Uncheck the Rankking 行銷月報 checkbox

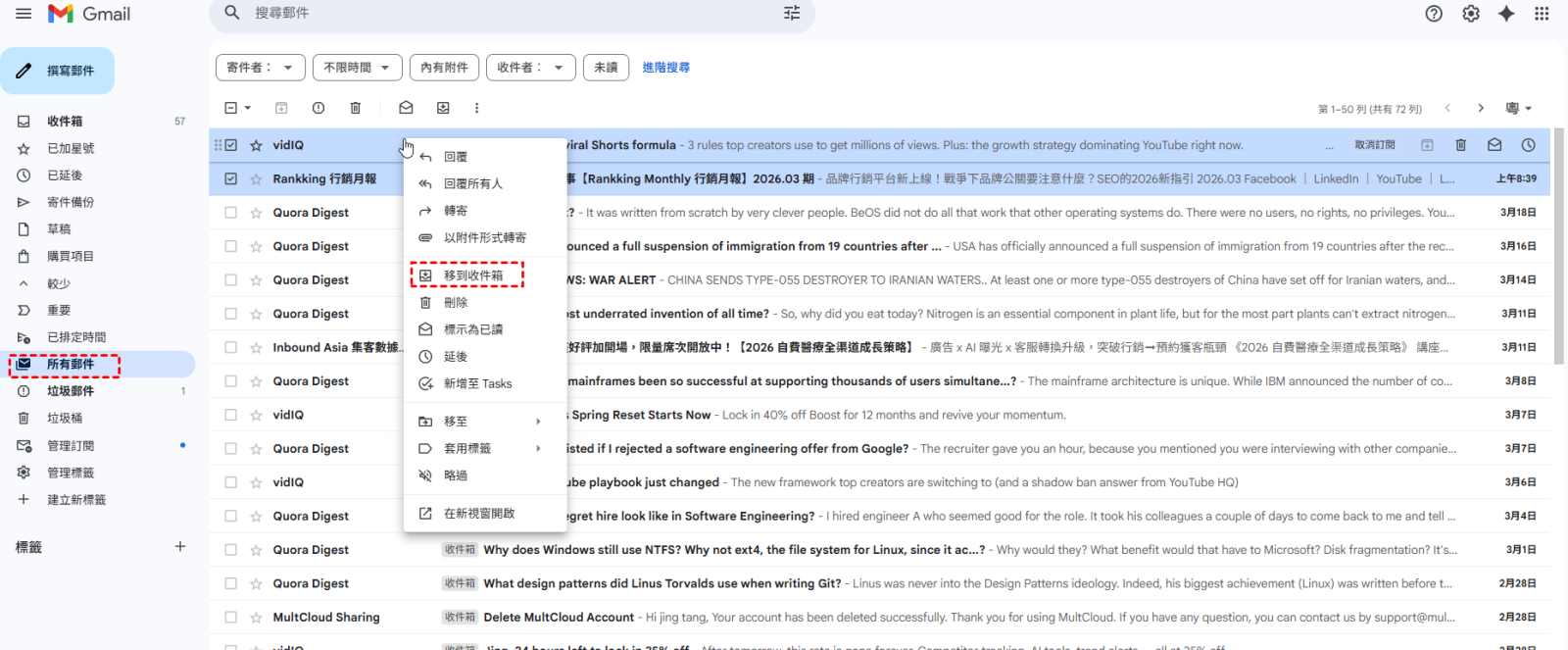[x=230, y=179]
